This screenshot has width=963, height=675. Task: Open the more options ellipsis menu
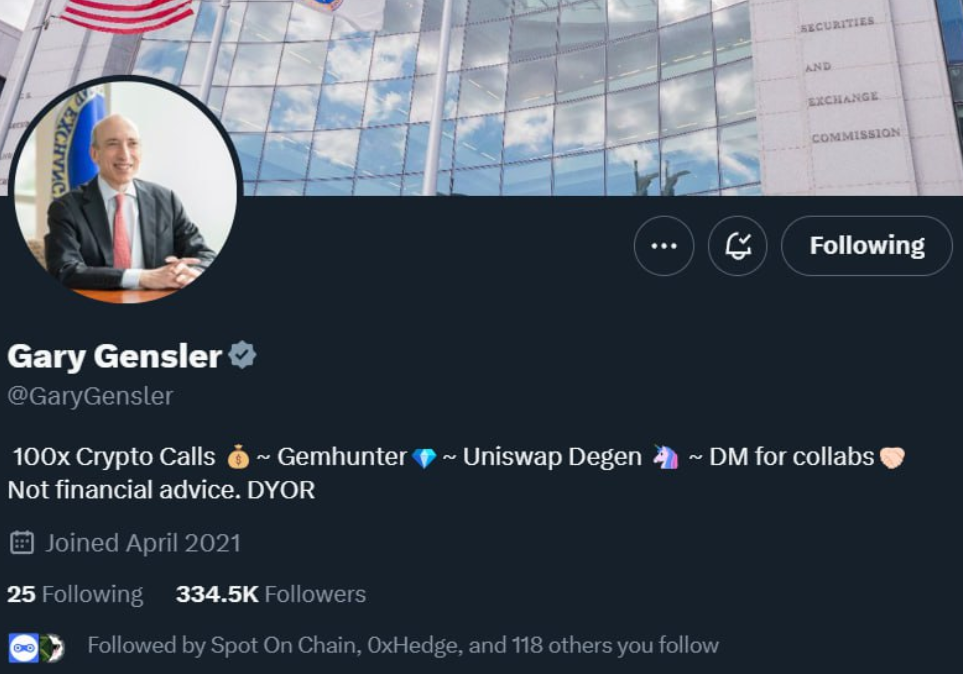pyautogui.click(x=663, y=245)
